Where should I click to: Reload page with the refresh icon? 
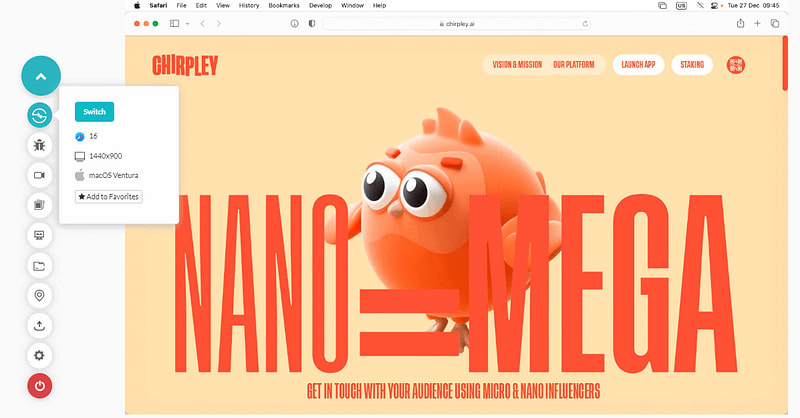tap(585, 23)
